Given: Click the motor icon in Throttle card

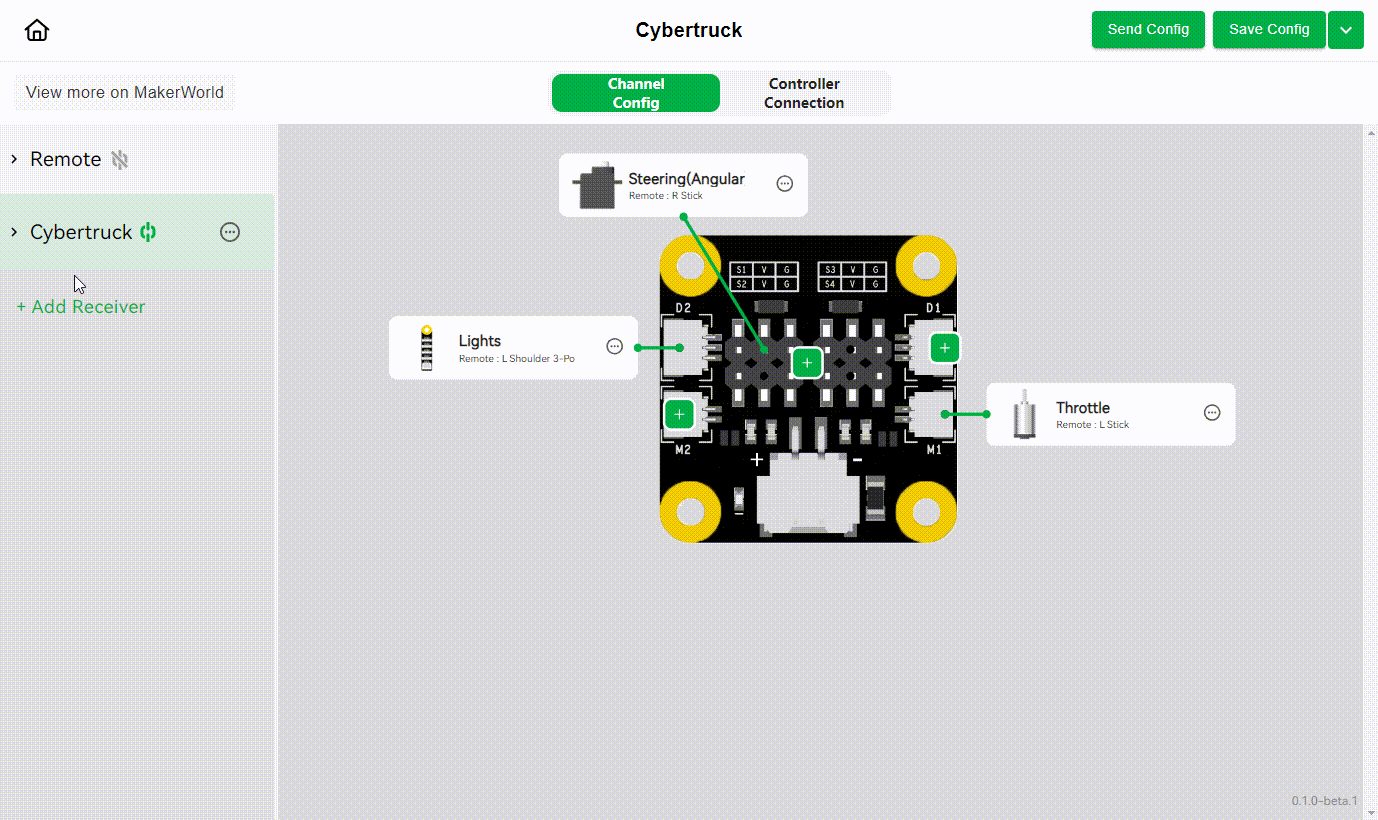Looking at the screenshot, I should [x=1024, y=414].
